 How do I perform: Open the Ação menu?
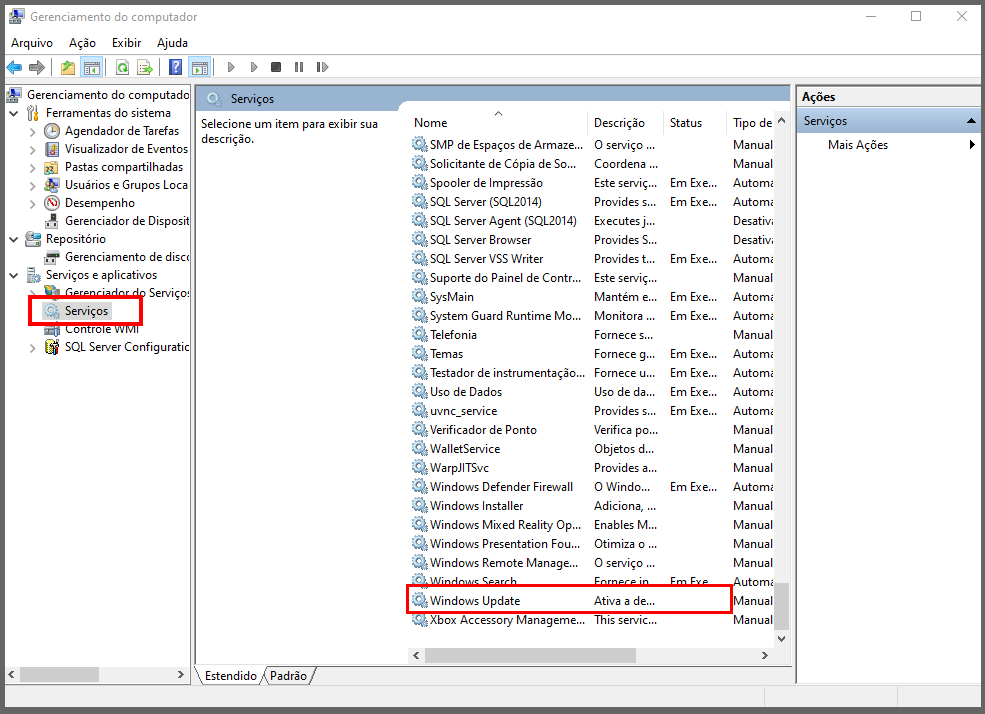[x=82, y=43]
